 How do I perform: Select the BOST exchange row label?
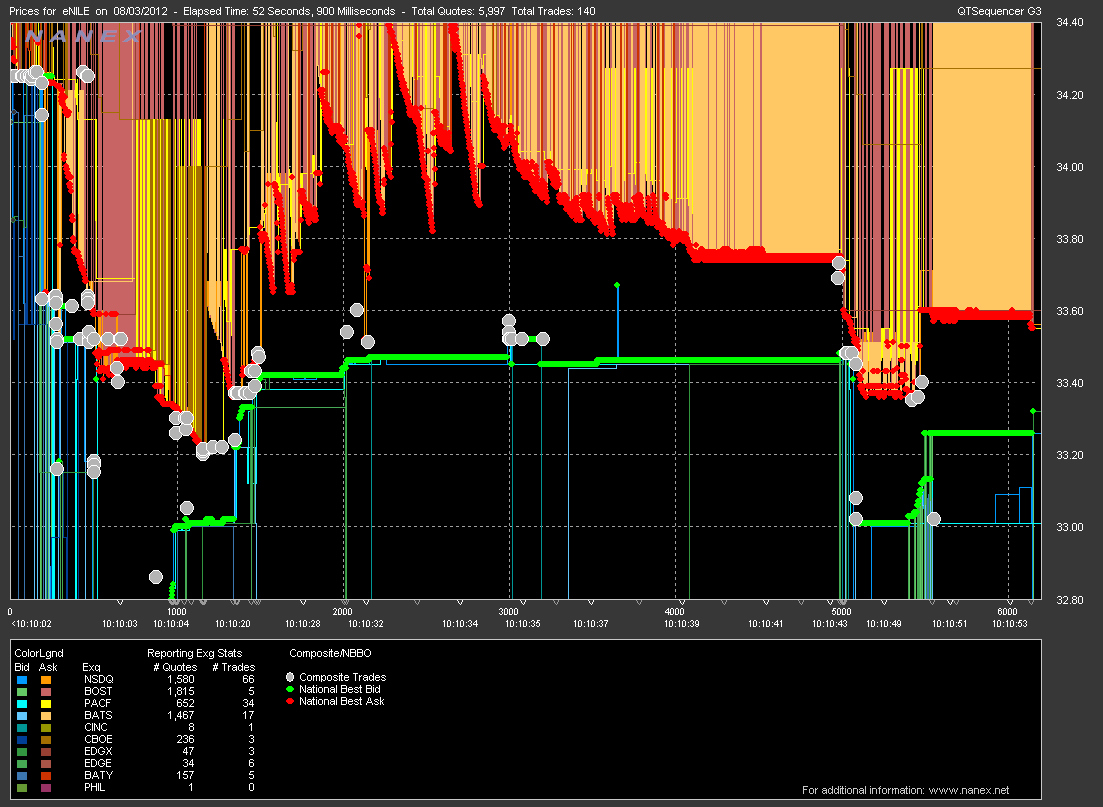98,692
